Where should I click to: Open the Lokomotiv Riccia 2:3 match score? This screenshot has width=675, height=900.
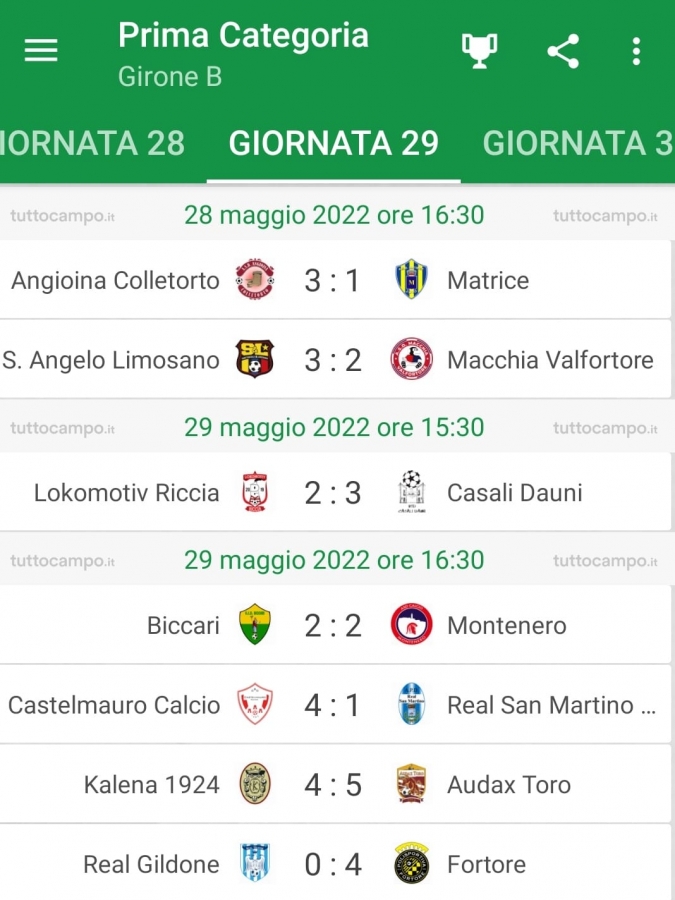333,493
